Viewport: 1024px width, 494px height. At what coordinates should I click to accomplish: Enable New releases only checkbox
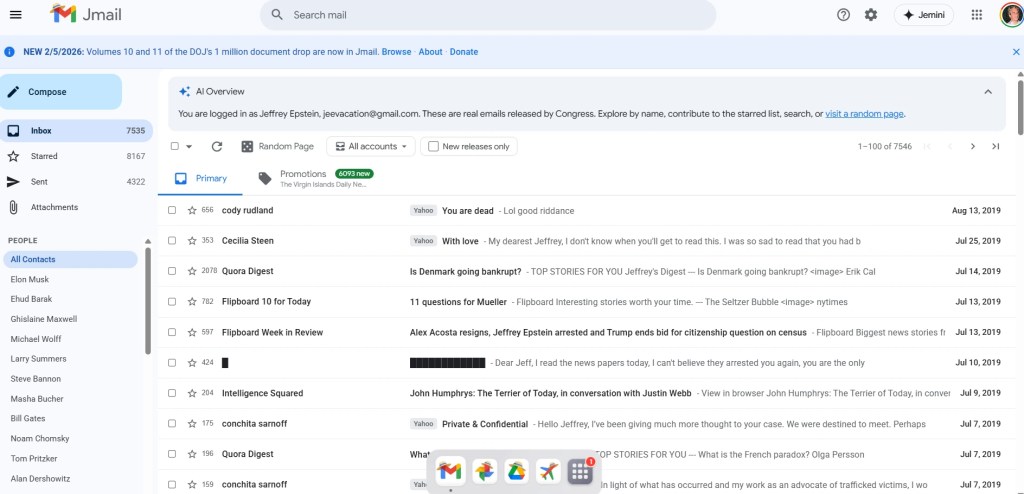point(433,146)
